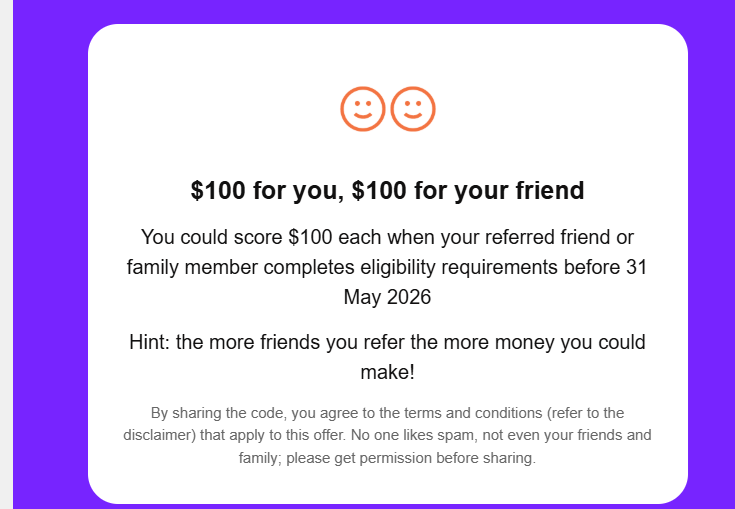This screenshot has height=509, width=735.
Task: Click the "Hint: the more friends" line
Action: (x=240, y=342)
